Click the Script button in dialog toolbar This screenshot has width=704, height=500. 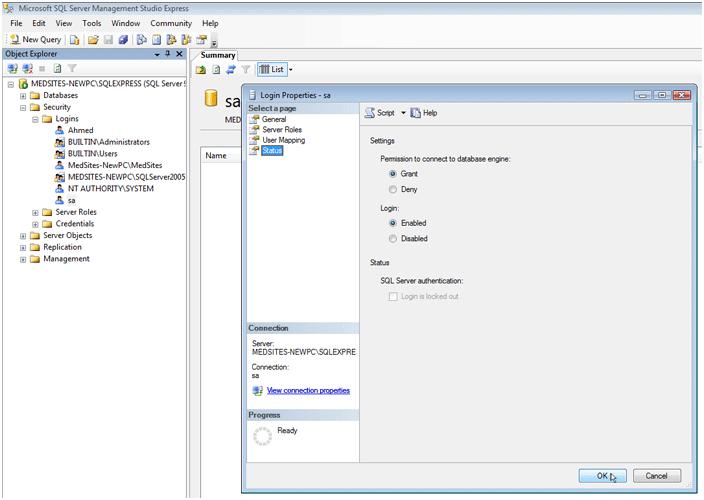[380, 113]
